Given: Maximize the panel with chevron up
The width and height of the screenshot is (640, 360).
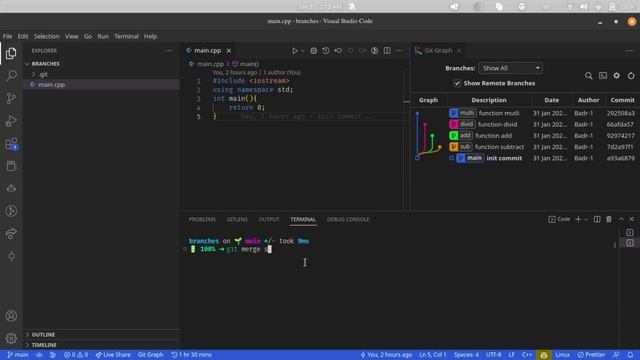Looking at the screenshot, I should (x=621, y=220).
